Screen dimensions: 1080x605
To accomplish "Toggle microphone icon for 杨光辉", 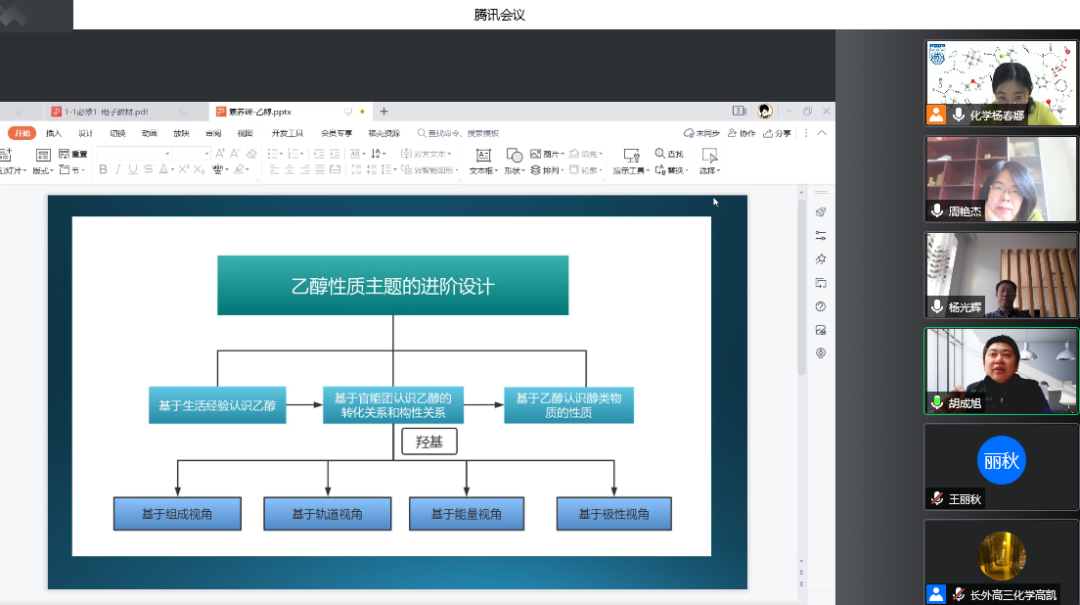I will pos(937,307).
